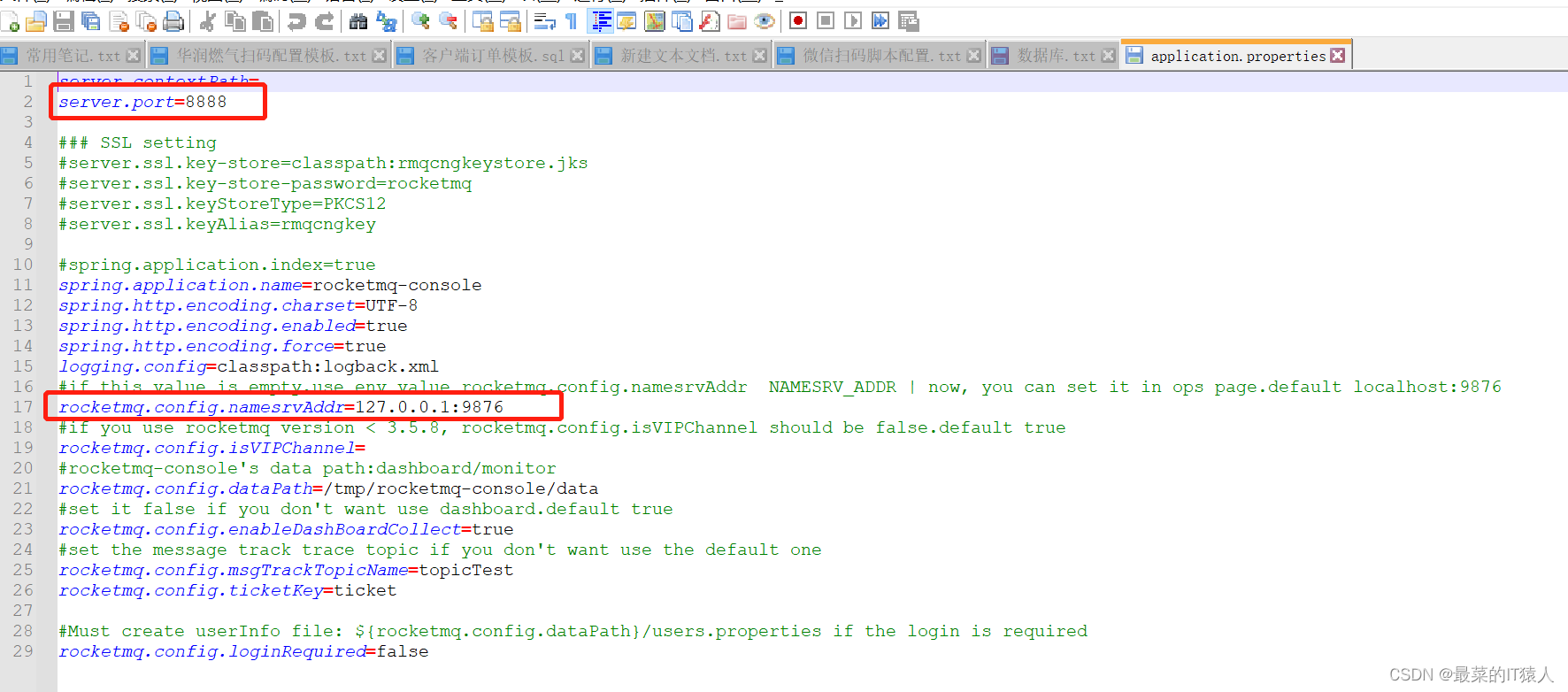
Task: Close the 微信扫码脚本配置.txt tab
Action: tap(974, 56)
